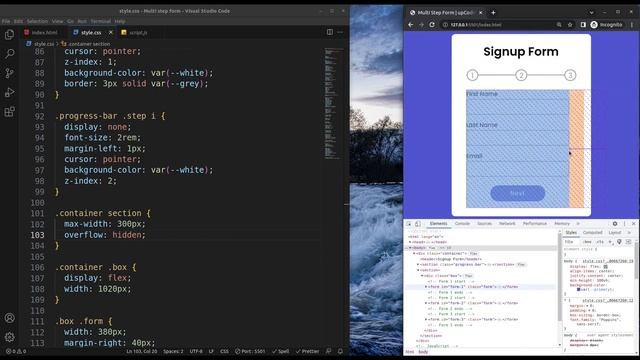Viewport: 640px width, 360px height.
Task: Open the Help menu in VS Code
Action: (x=120, y=21)
